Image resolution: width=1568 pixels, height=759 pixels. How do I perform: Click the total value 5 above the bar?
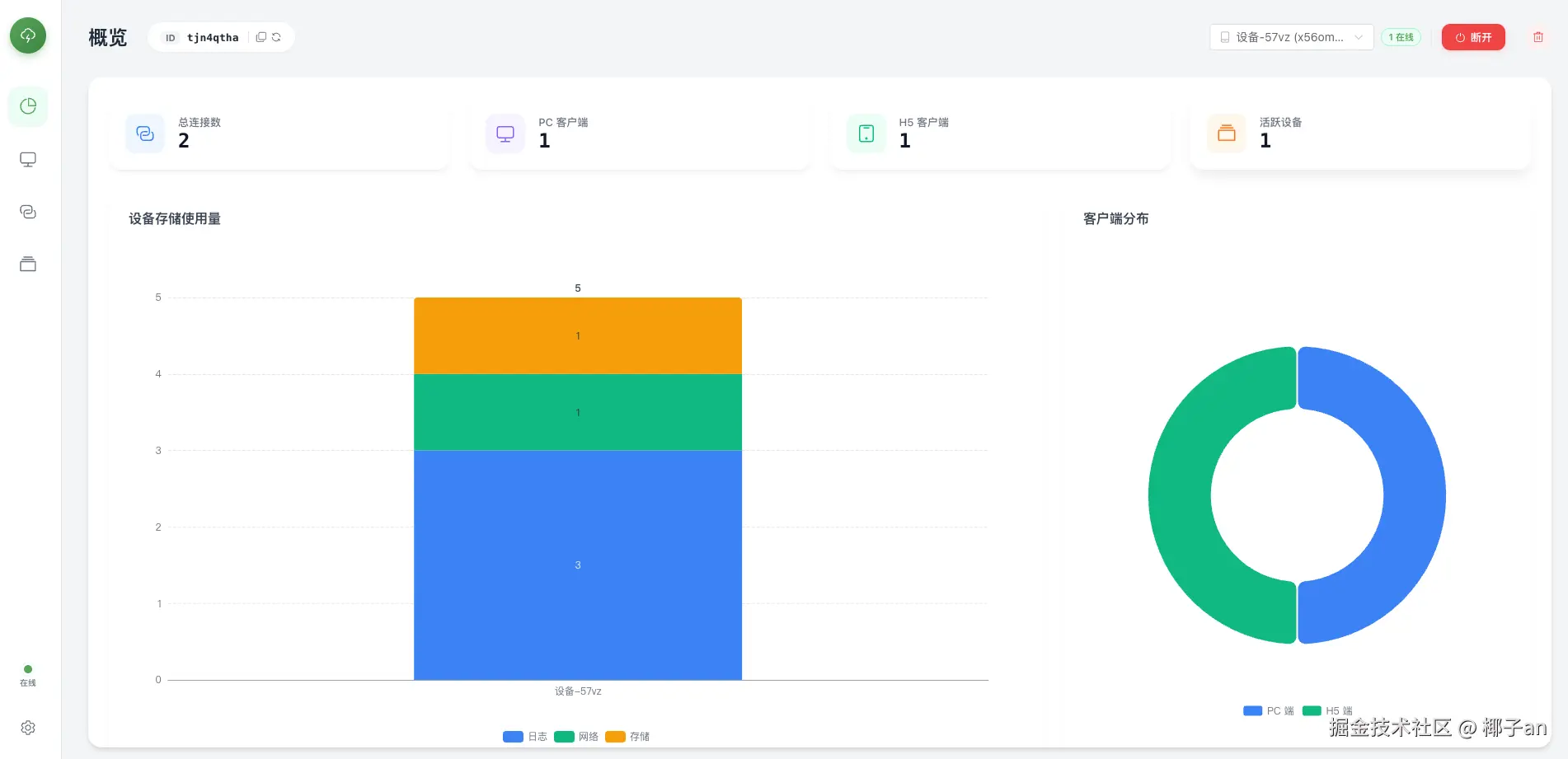578,288
